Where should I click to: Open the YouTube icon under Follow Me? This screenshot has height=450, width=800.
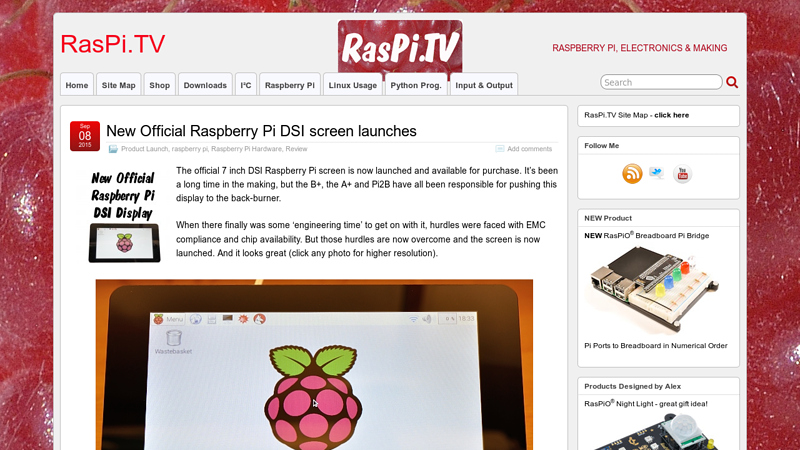(682, 174)
